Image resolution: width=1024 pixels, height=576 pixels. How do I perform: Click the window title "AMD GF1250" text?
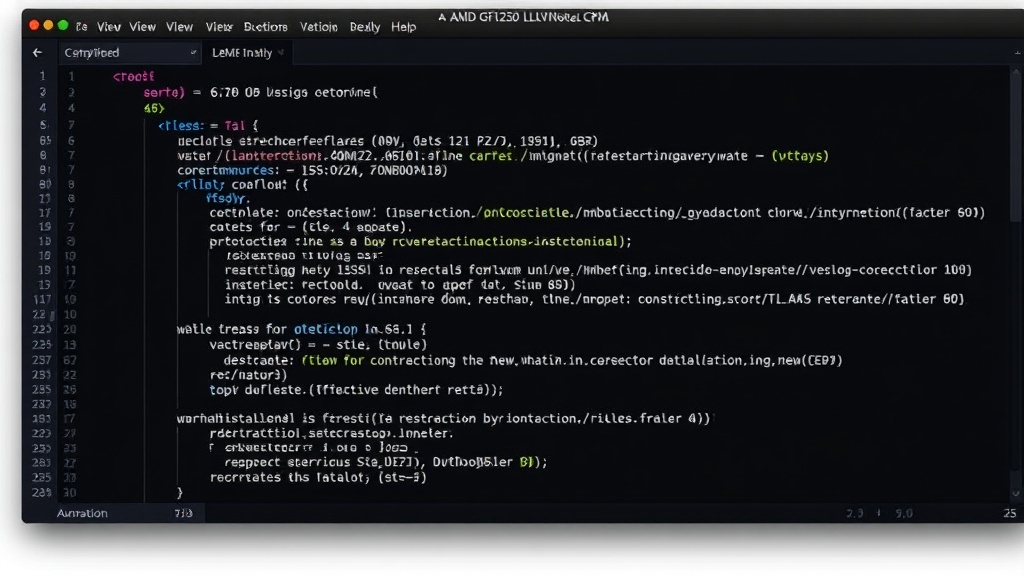click(x=482, y=17)
